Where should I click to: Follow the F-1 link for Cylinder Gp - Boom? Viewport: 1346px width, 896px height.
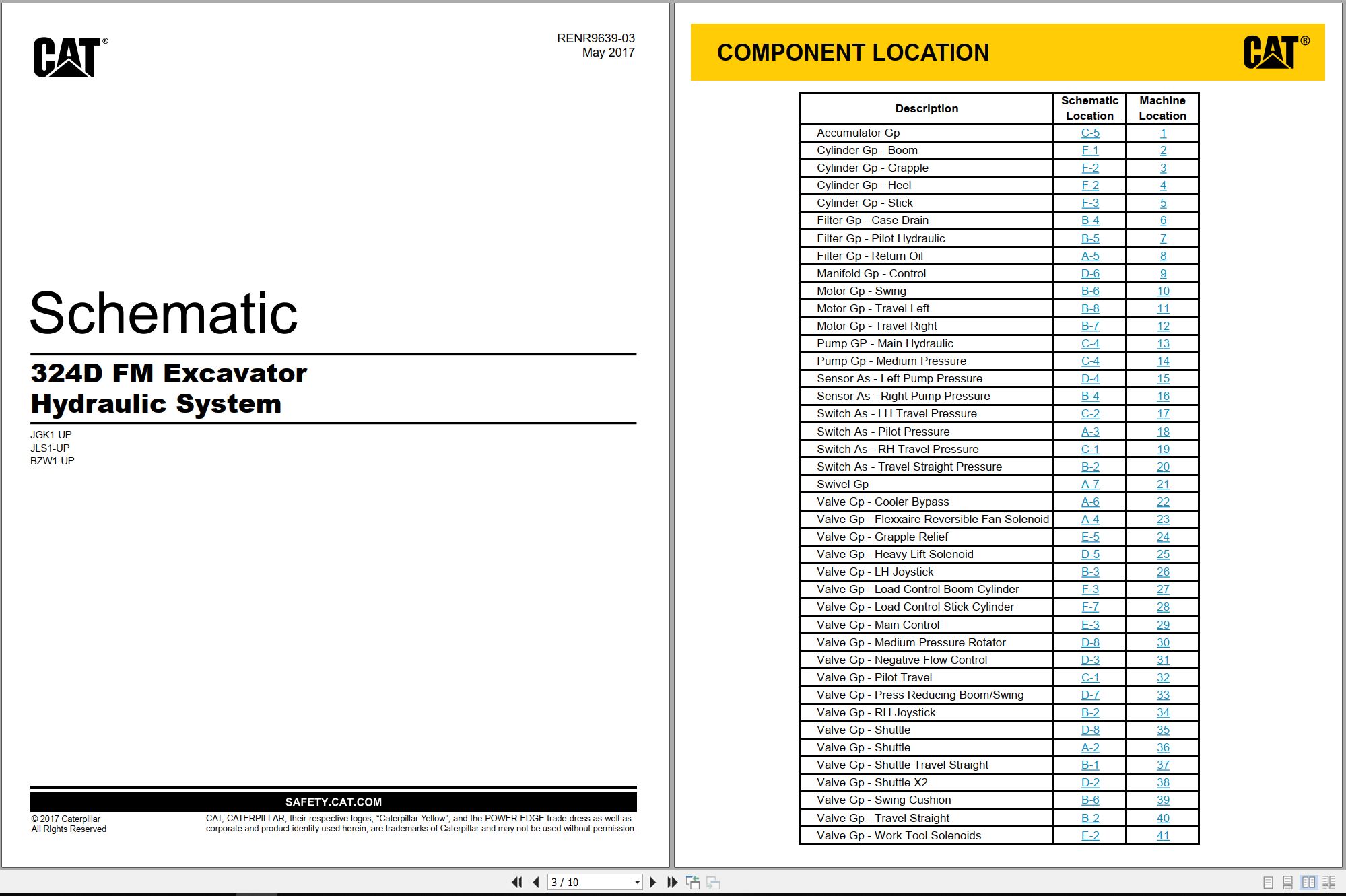click(x=1090, y=151)
